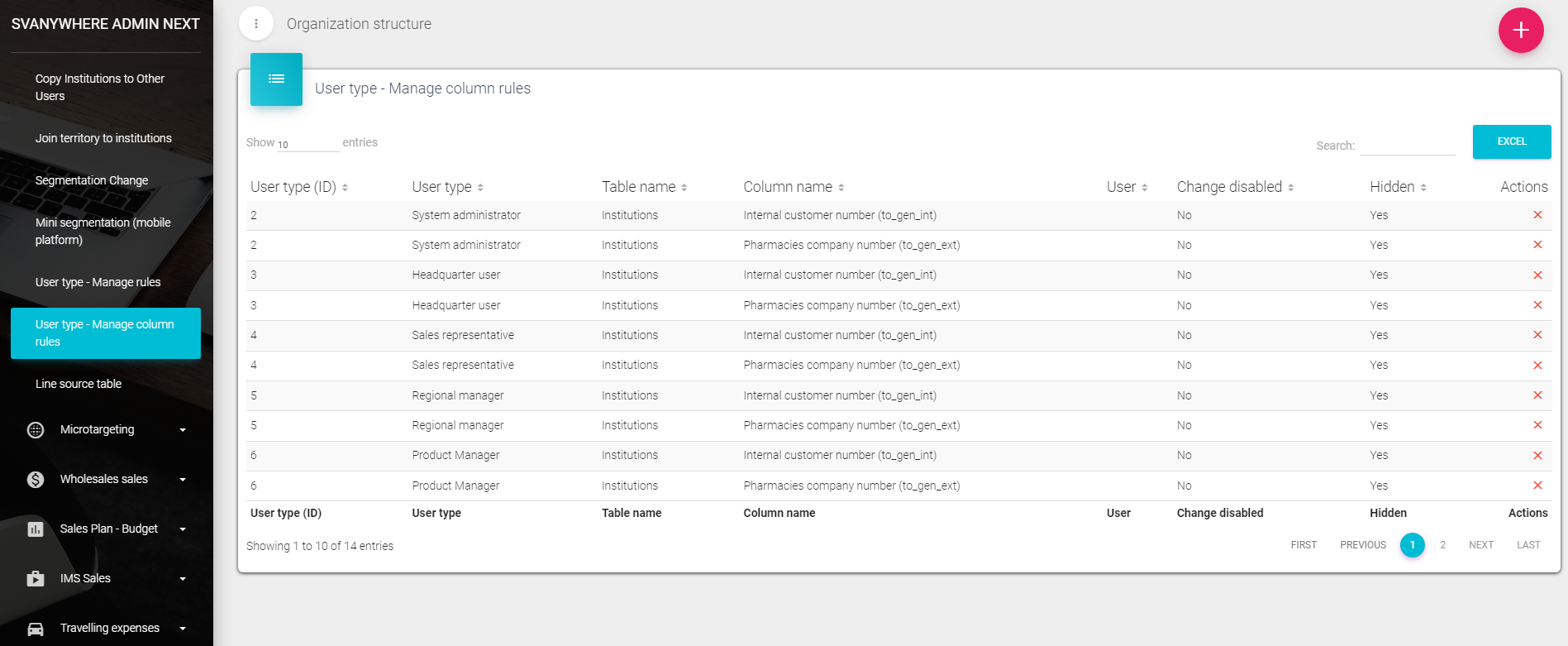Open User type - Manage rules page
1568x646 pixels.
tap(98, 282)
